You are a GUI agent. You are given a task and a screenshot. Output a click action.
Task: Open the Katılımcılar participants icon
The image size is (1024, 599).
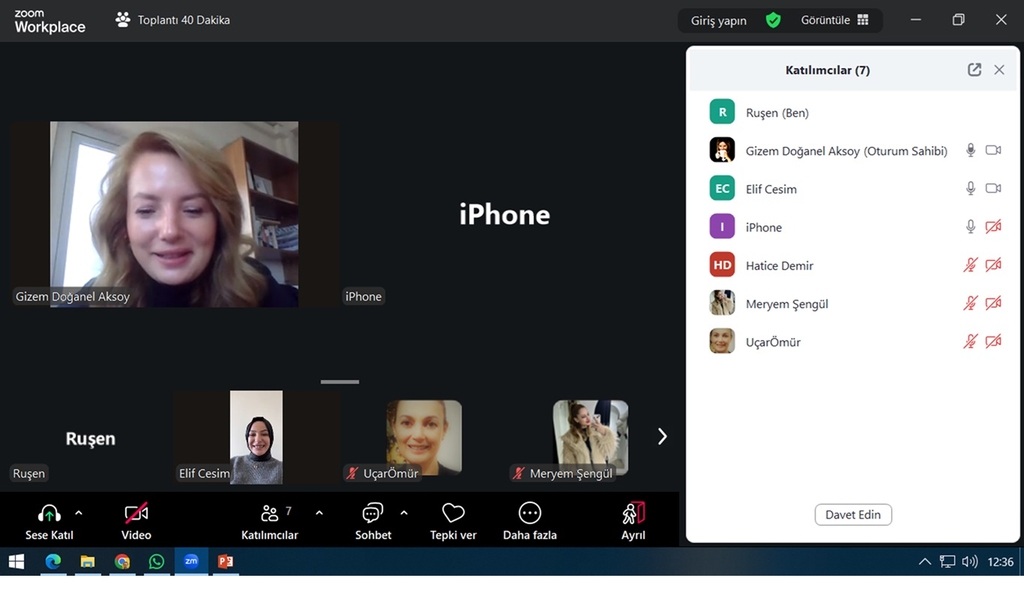click(270, 514)
